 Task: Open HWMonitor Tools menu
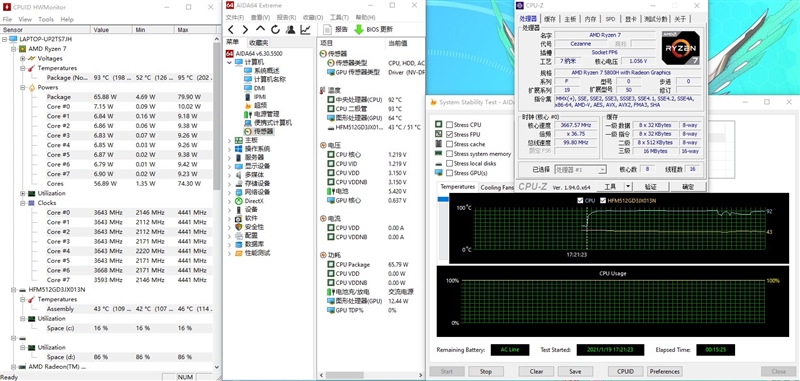coord(46,19)
